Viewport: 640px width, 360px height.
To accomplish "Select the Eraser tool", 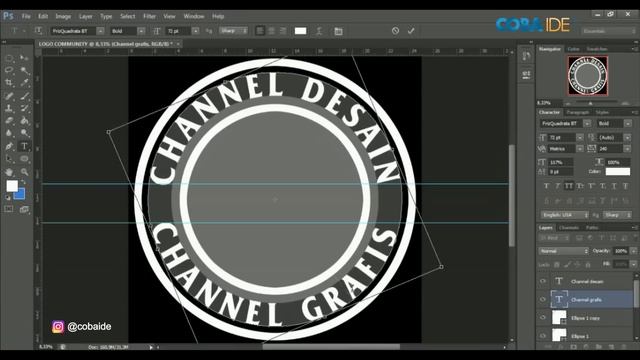I will click(x=9, y=121).
